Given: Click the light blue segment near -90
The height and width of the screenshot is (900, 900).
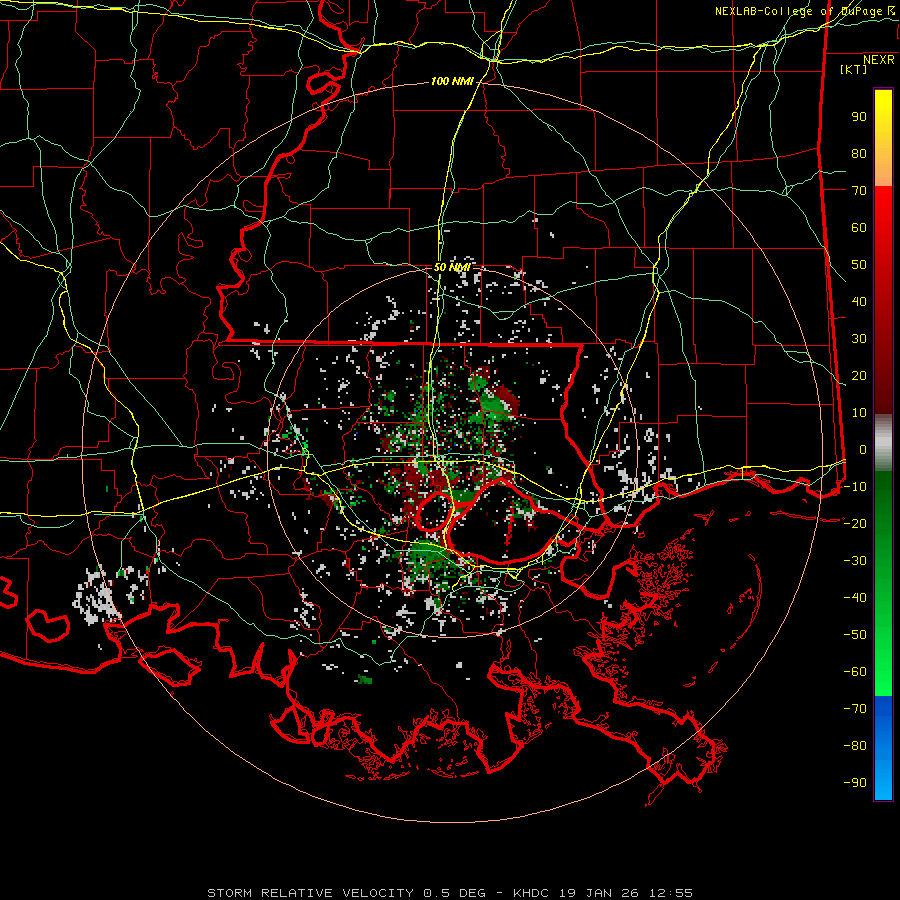Looking at the screenshot, I should [883, 781].
